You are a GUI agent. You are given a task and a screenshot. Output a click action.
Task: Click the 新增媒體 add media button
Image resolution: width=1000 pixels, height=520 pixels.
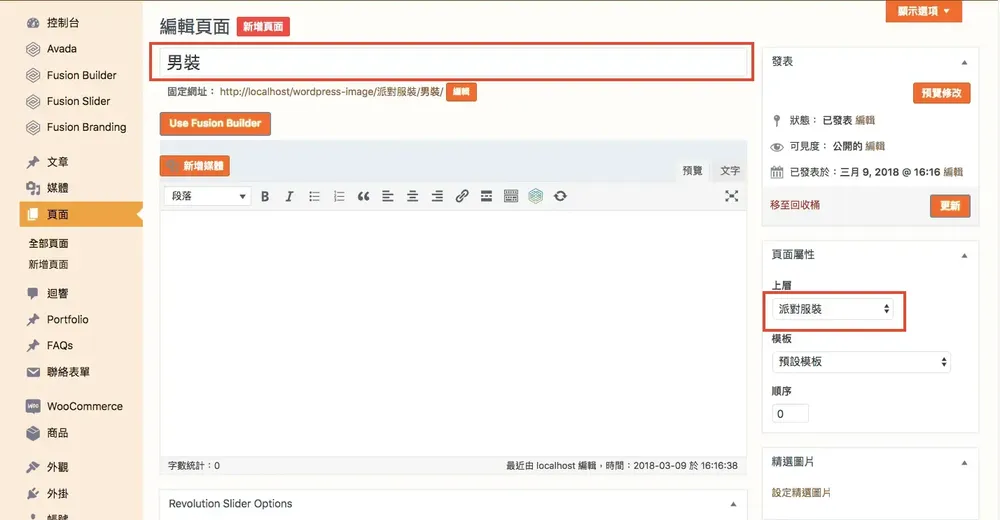coord(195,166)
